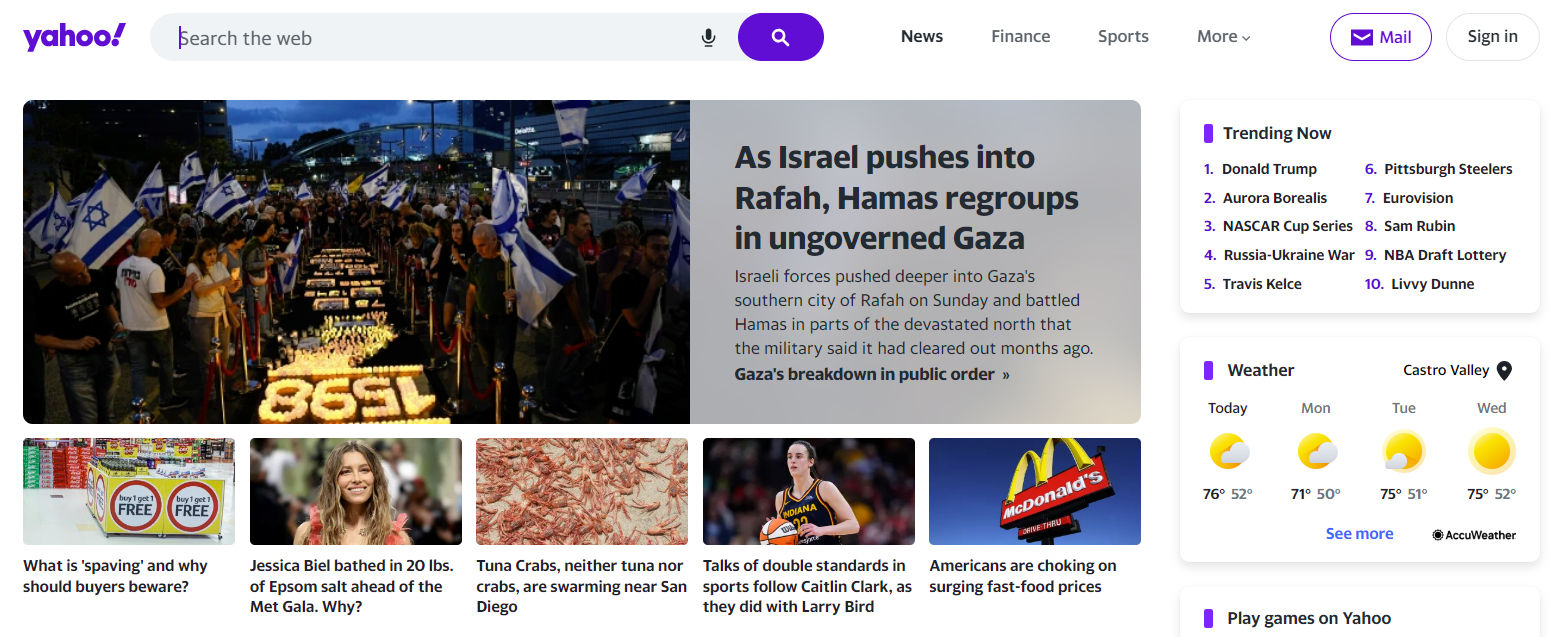This screenshot has height=637, width=1553.
Task: Select trending topic Aurora Borealis
Action: pyautogui.click(x=1274, y=198)
